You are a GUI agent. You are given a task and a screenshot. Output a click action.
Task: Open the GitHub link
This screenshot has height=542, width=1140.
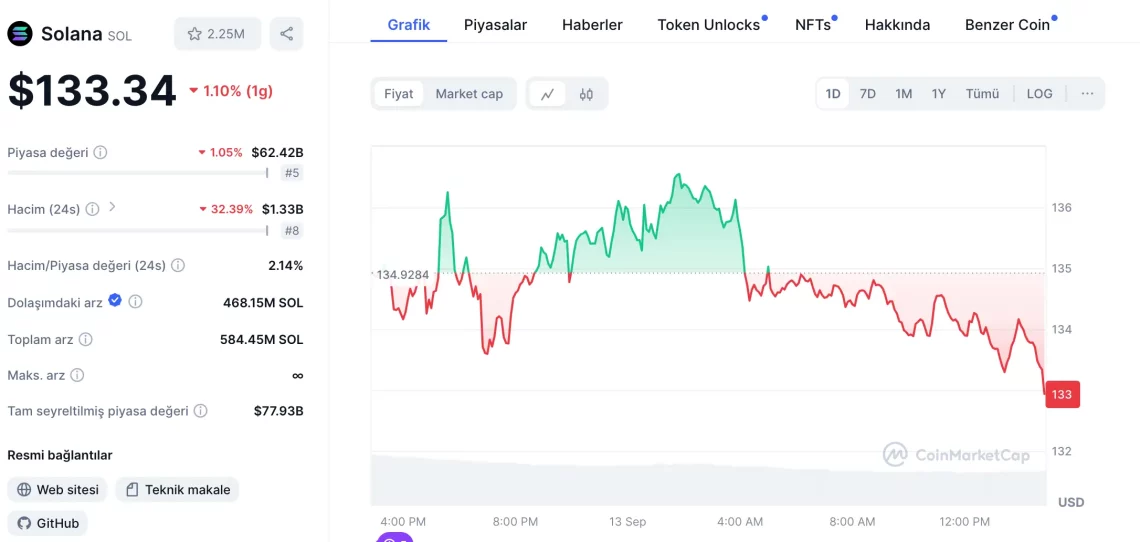click(47, 523)
